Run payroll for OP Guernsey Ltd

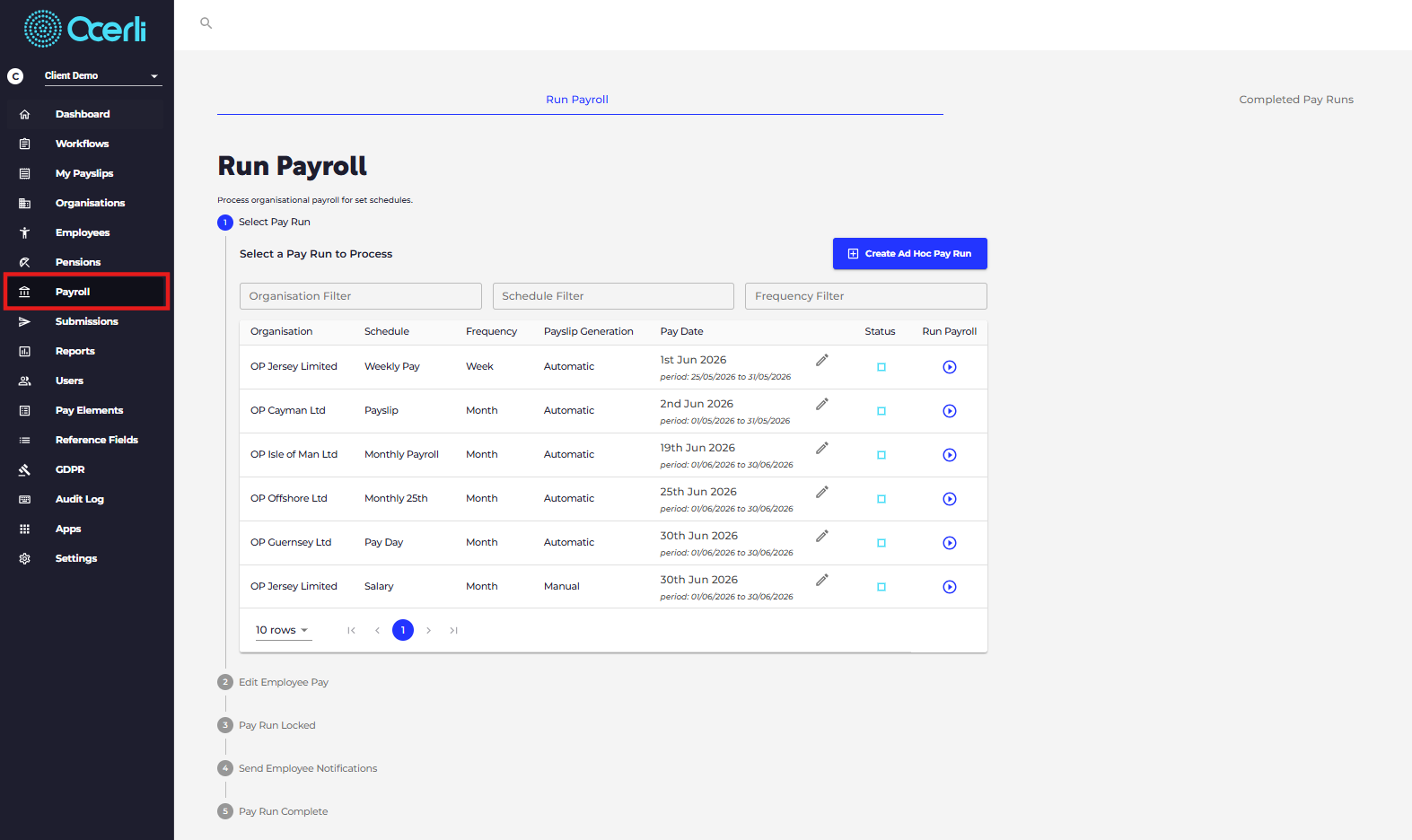tap(950, 543)
